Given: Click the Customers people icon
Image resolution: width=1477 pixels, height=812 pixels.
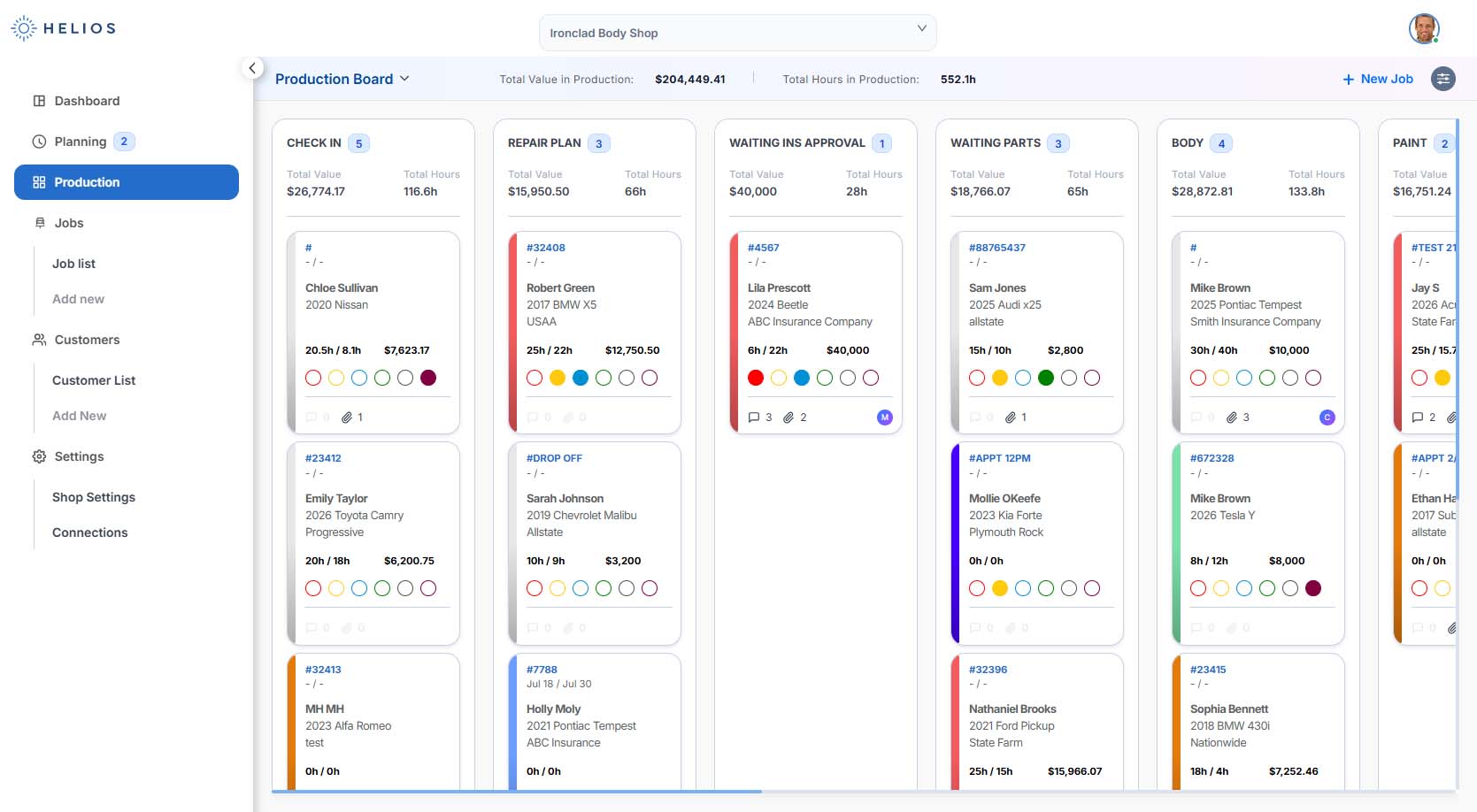Looking at the screenshot, I should (39, 340).
